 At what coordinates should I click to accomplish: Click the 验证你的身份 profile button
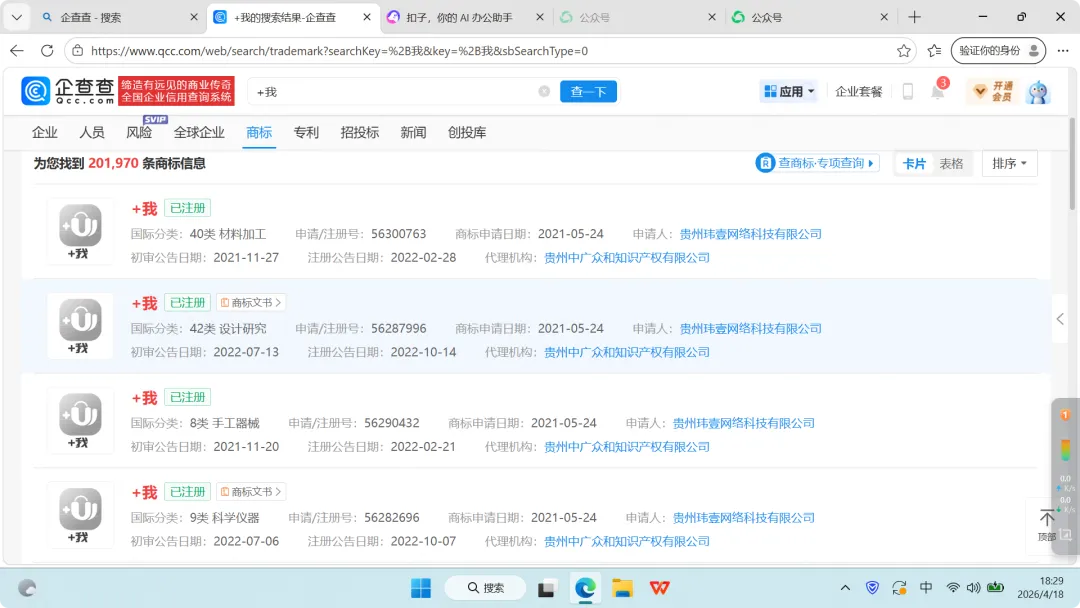click(x=998, y=51)
